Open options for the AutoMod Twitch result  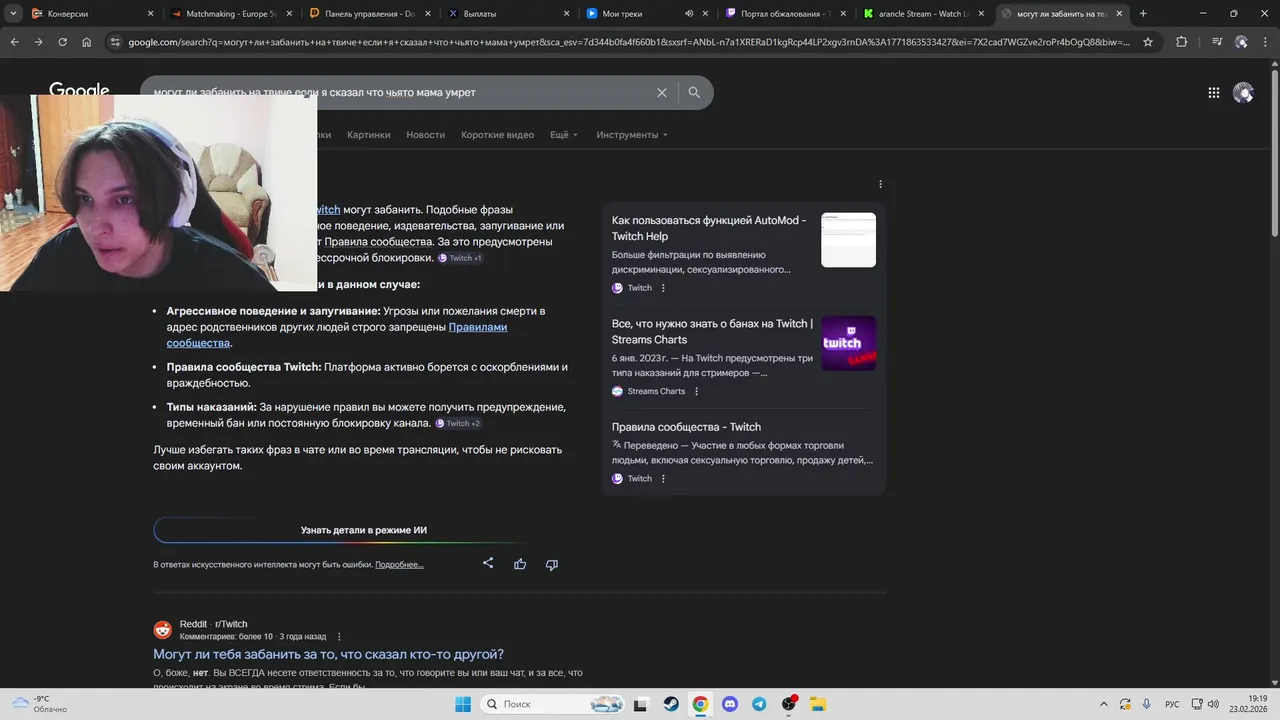pos(663,288)
